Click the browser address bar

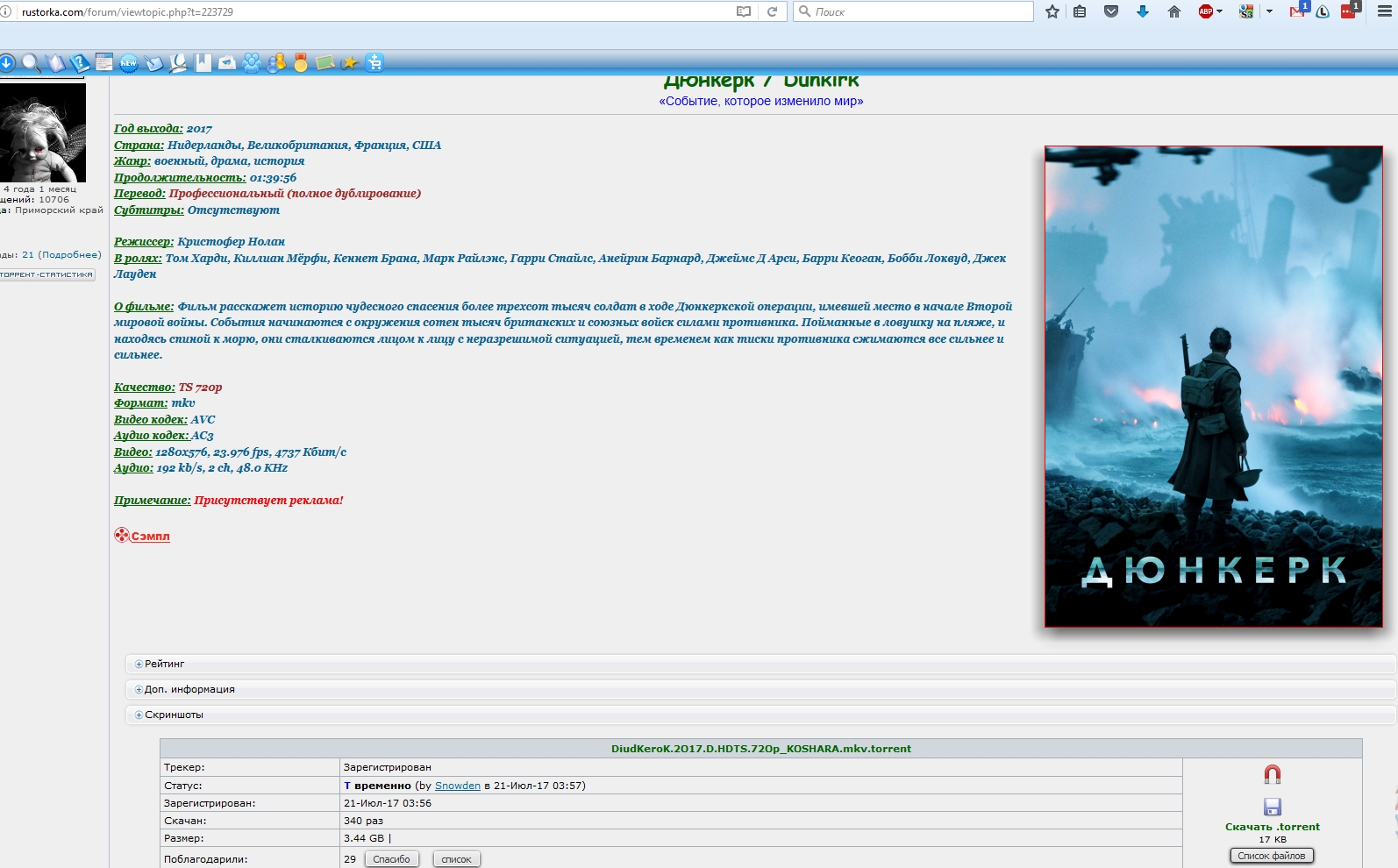click(377, 11)
